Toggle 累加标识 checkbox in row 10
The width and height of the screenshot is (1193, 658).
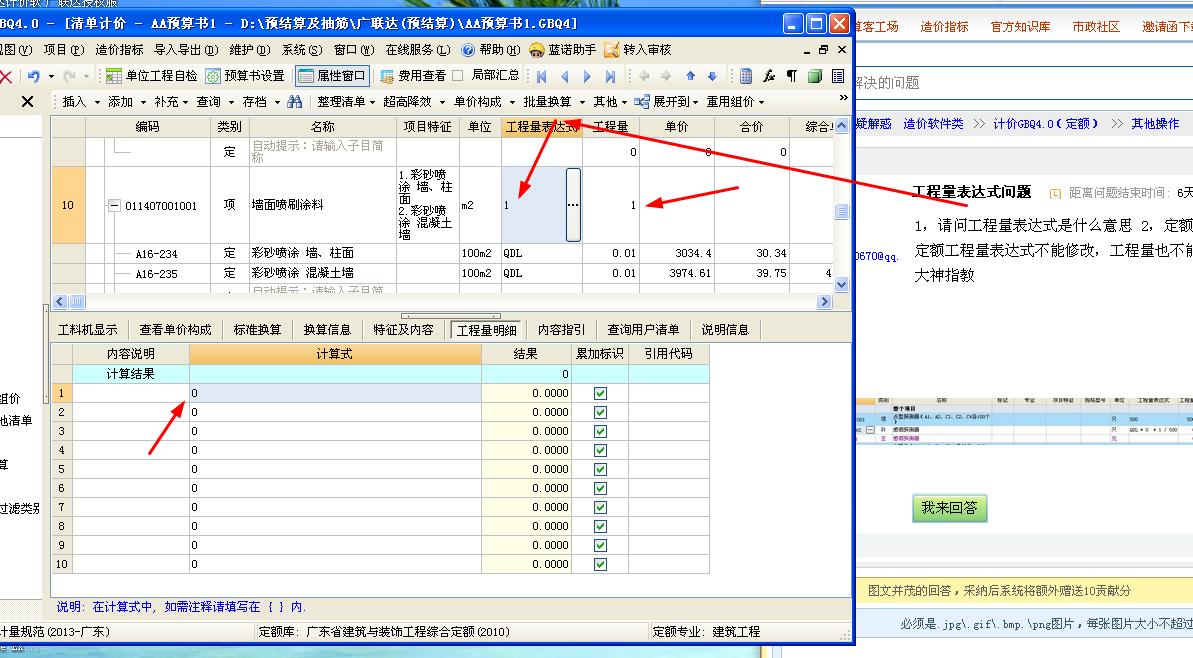tap(600, 564)
